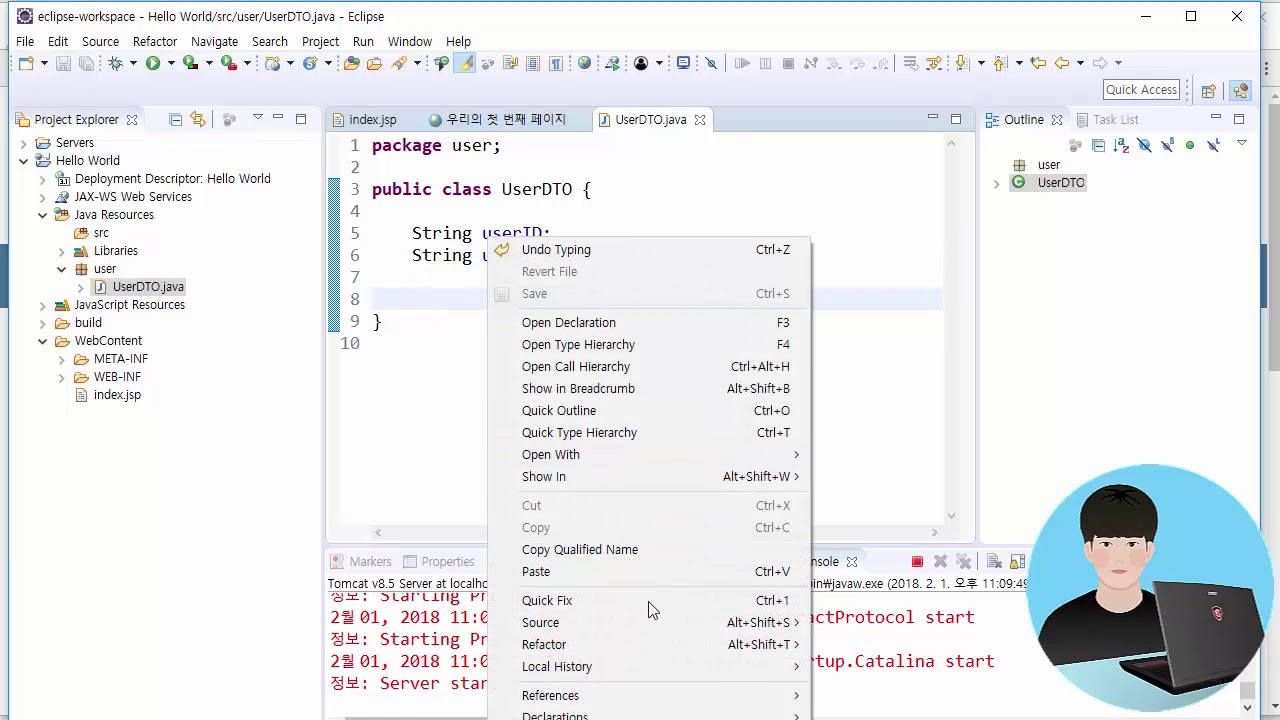Viewport: 1280px width, 720px height.
Task: Toggle Block Selection Mode icon
Action: tap(533, 63)
